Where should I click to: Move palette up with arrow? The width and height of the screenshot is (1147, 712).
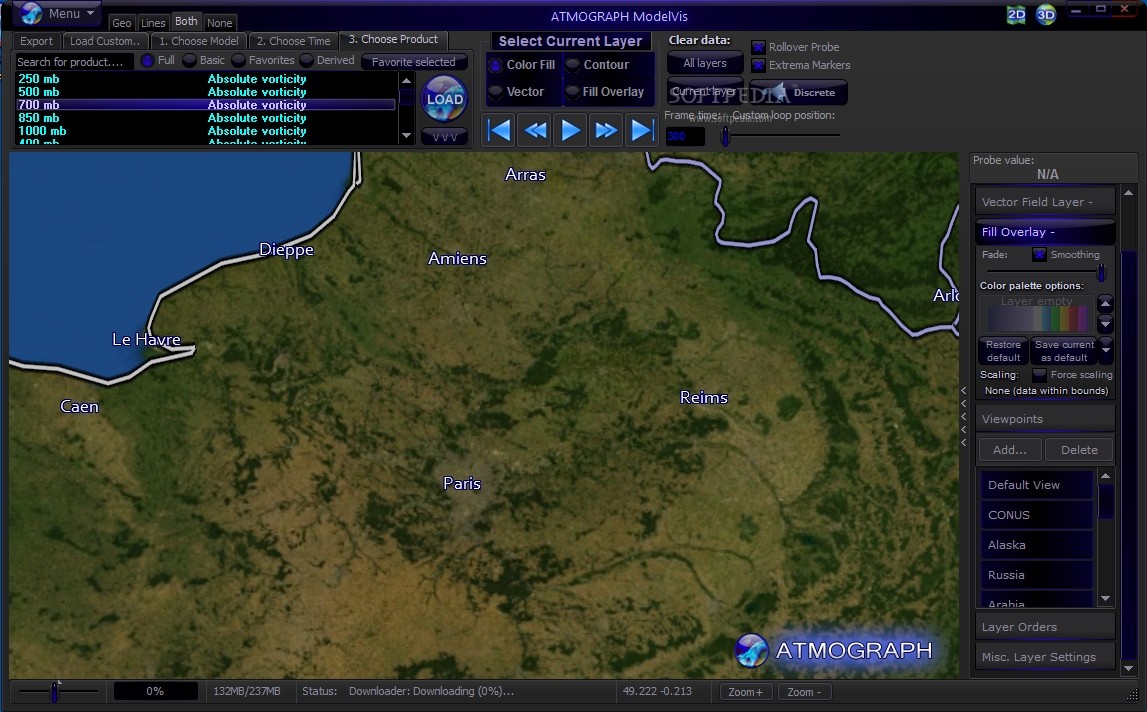[x=1105, y=303]
